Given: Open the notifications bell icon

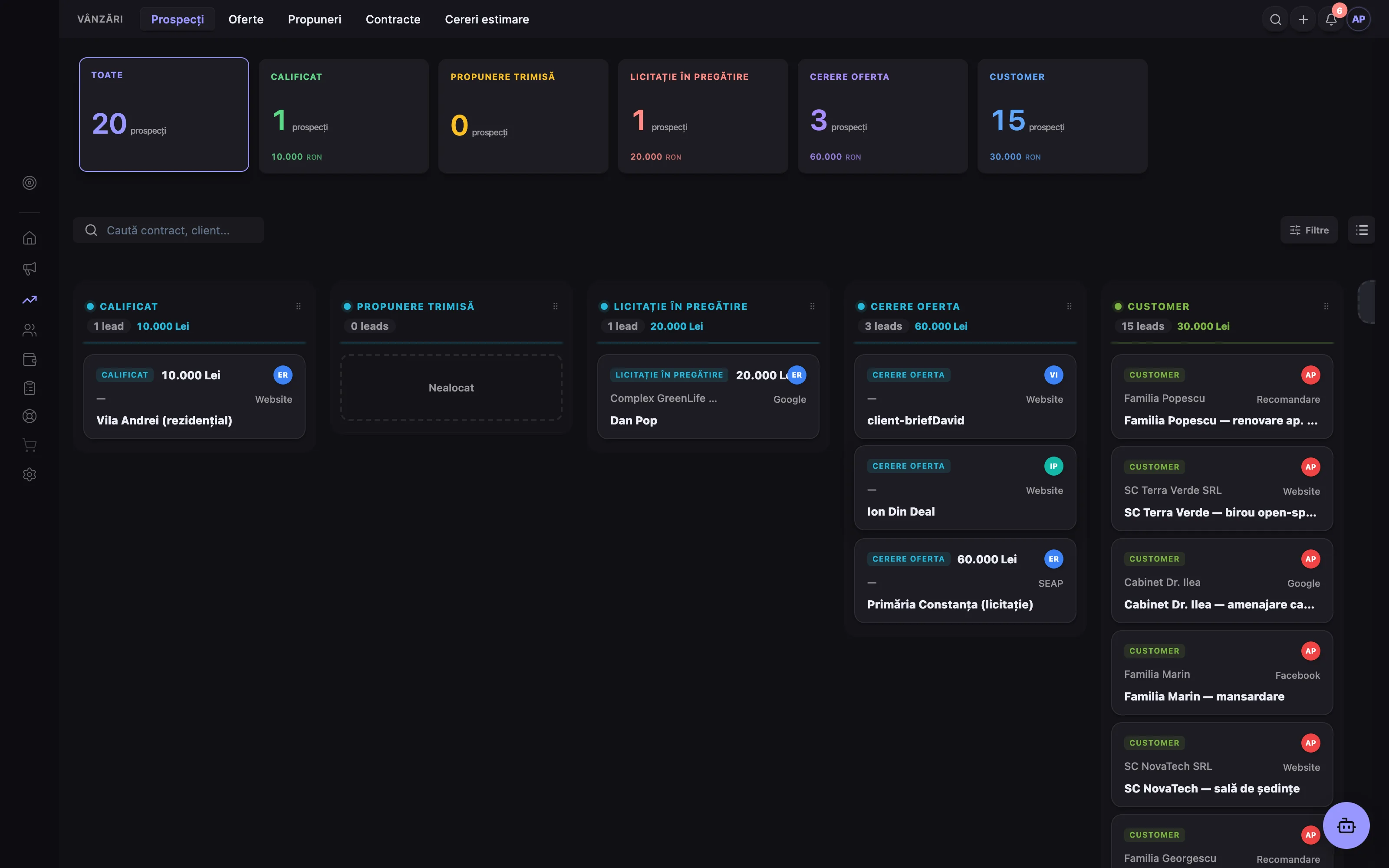Looking at the screenshot, I should [1331, 20].
